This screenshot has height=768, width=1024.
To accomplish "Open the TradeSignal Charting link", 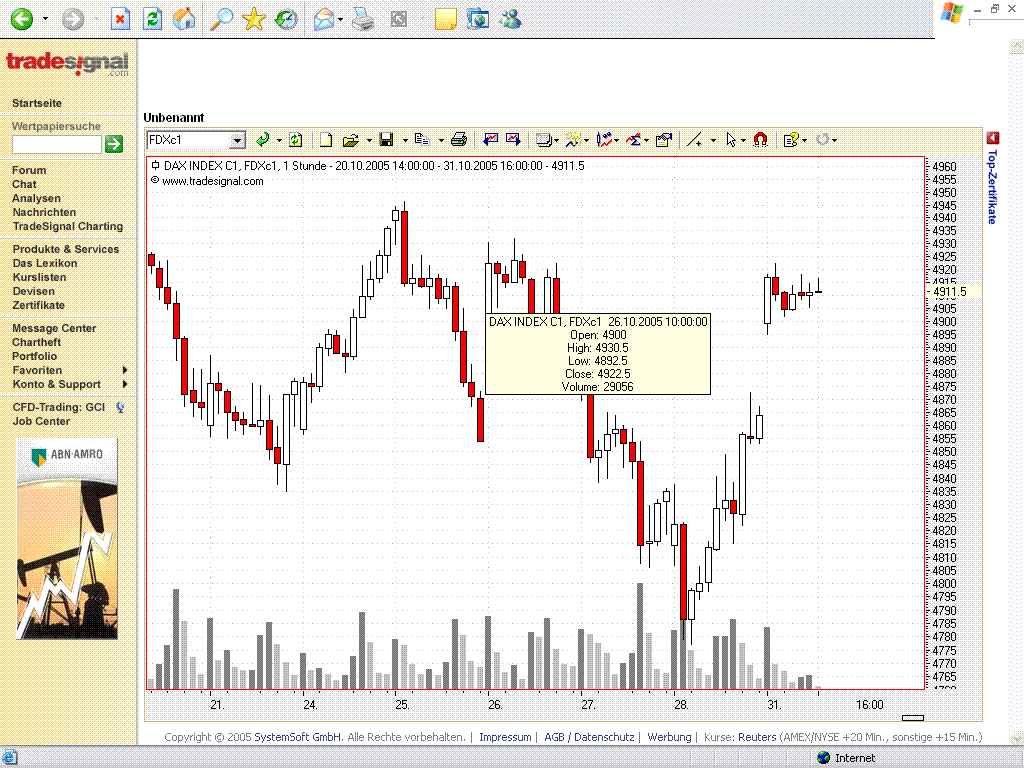I will click(x=67, y=226).
